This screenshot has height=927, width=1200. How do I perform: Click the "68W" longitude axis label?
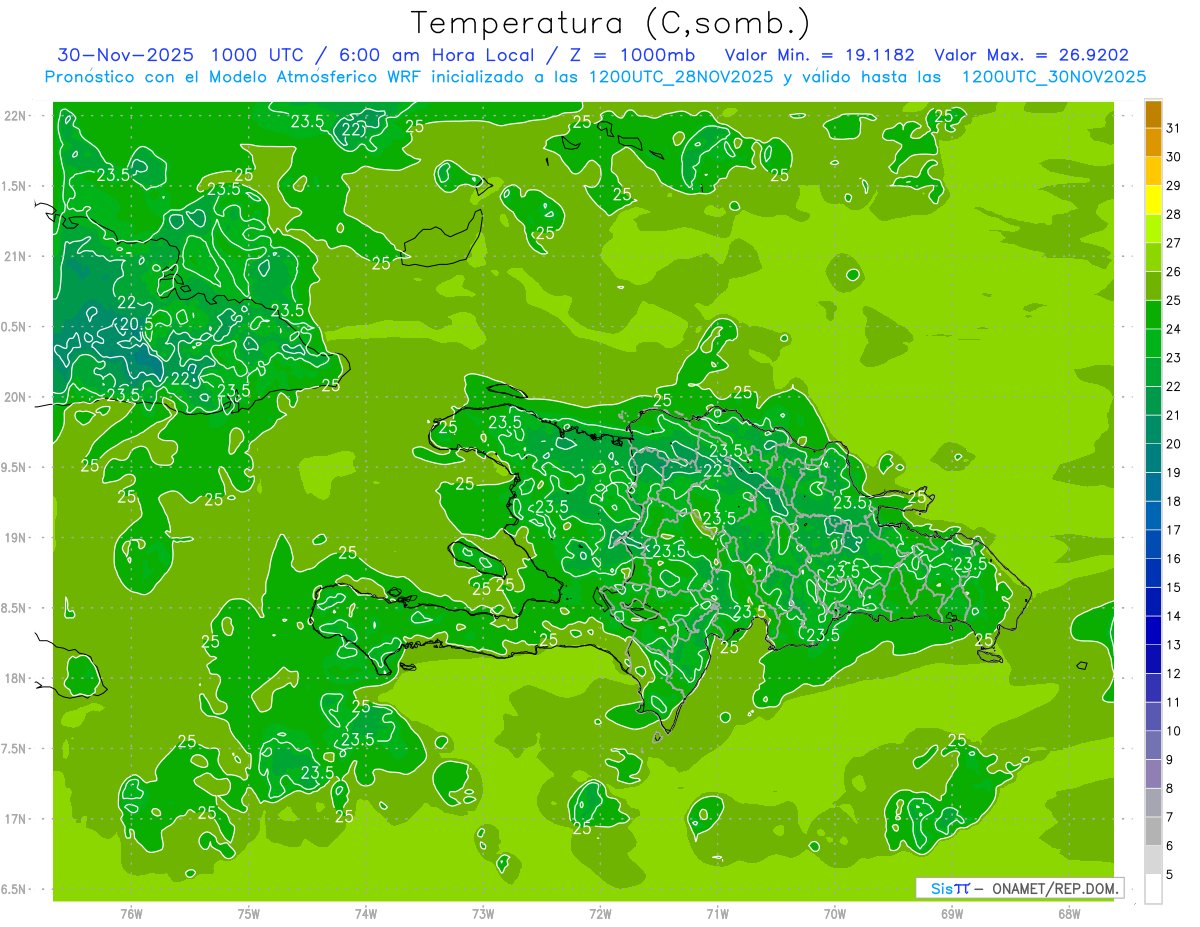coord(1069,914)
